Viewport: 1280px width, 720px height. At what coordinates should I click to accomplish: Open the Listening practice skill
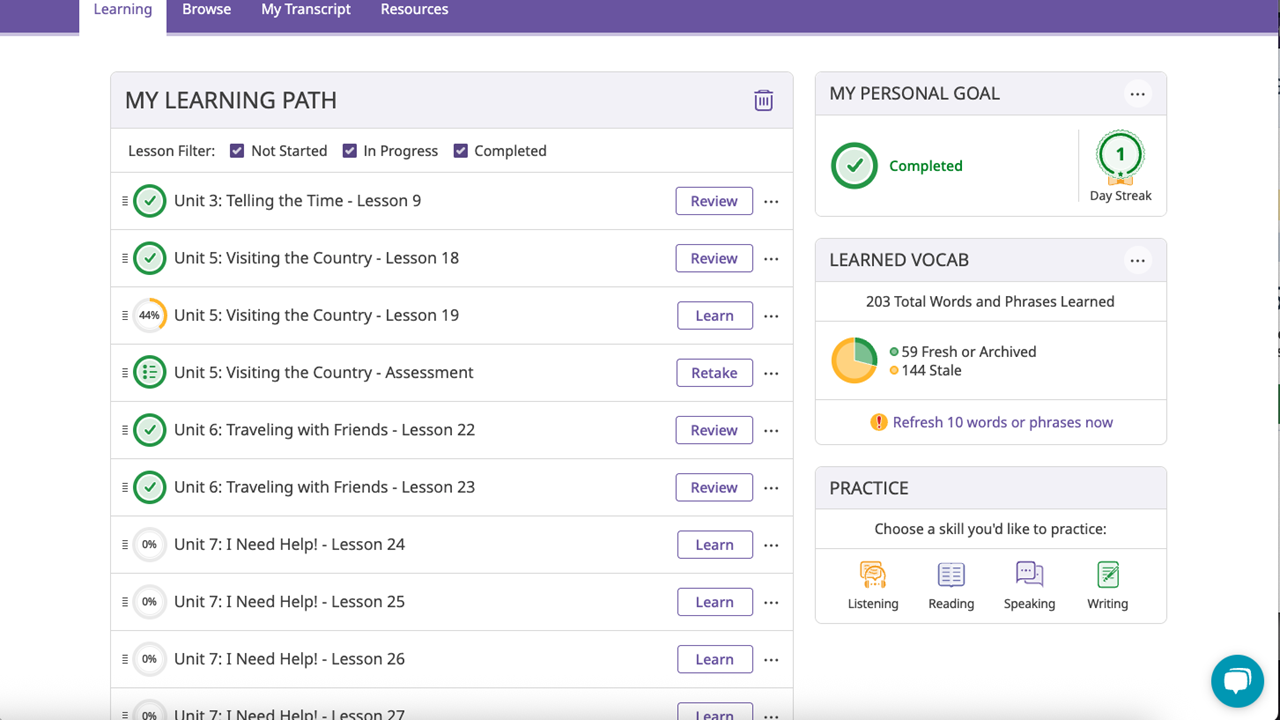[x=873, y=586]
